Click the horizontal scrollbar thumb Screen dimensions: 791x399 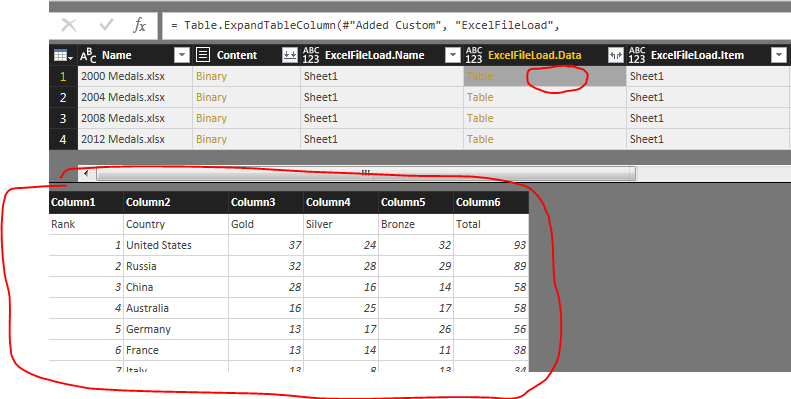point(366,174)
